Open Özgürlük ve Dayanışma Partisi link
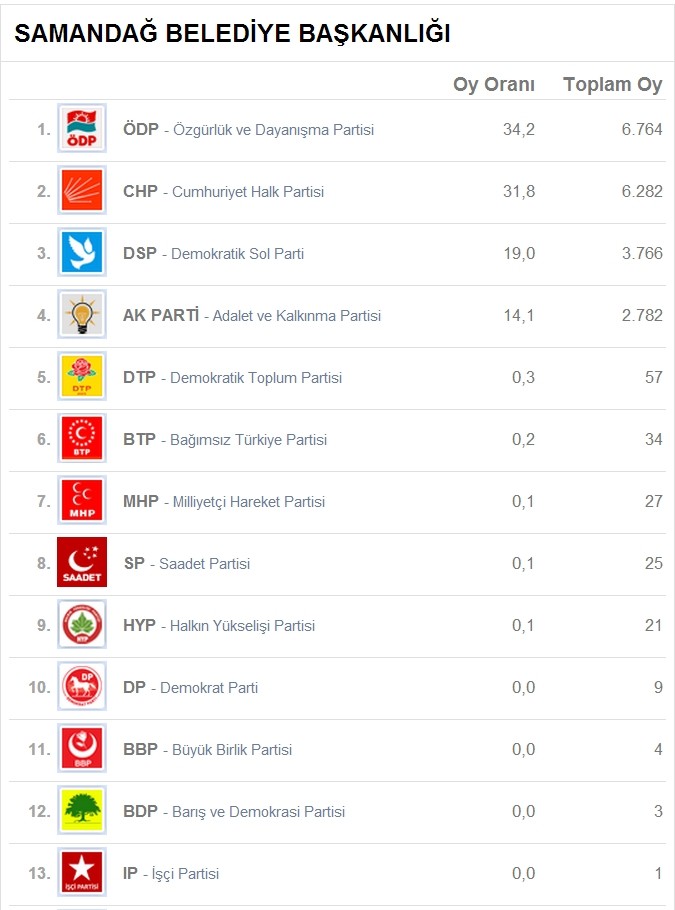This screenshot has width=675, height=910. point(273,130)
